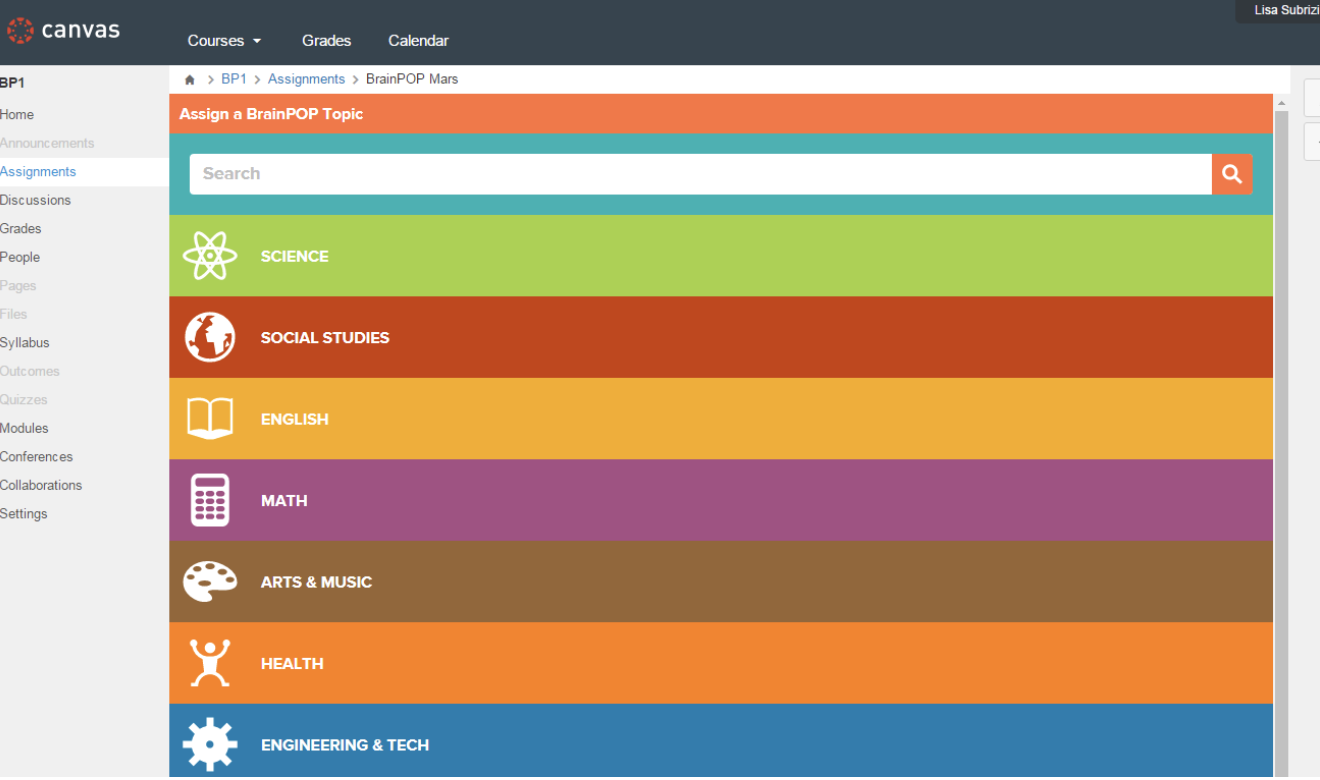The width and height of the screenshot is (1320, 780).
Task: Open Syllabus in course sidebar
Action: (x=25, y=343)
